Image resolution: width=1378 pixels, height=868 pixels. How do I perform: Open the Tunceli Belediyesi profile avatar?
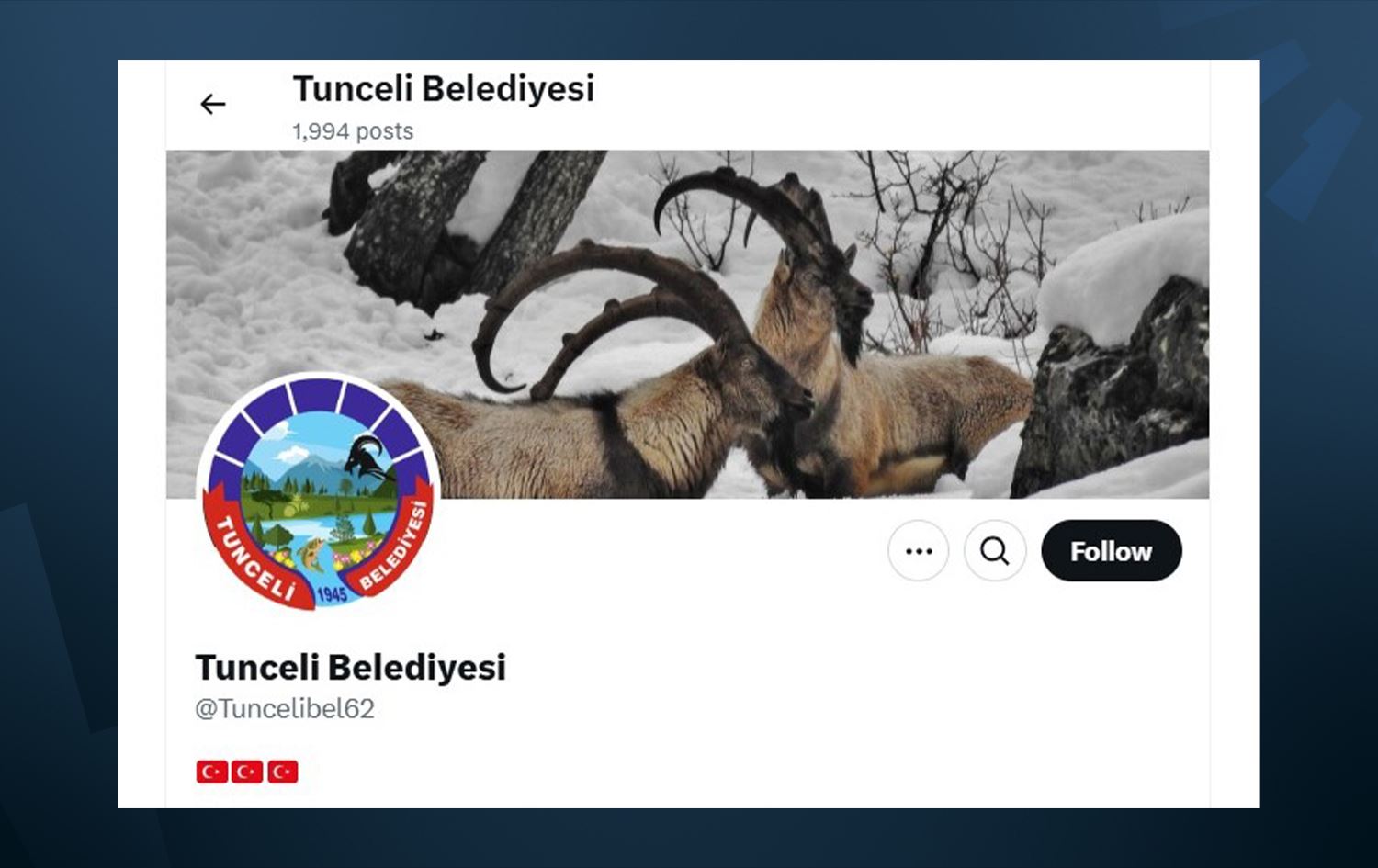318,492
